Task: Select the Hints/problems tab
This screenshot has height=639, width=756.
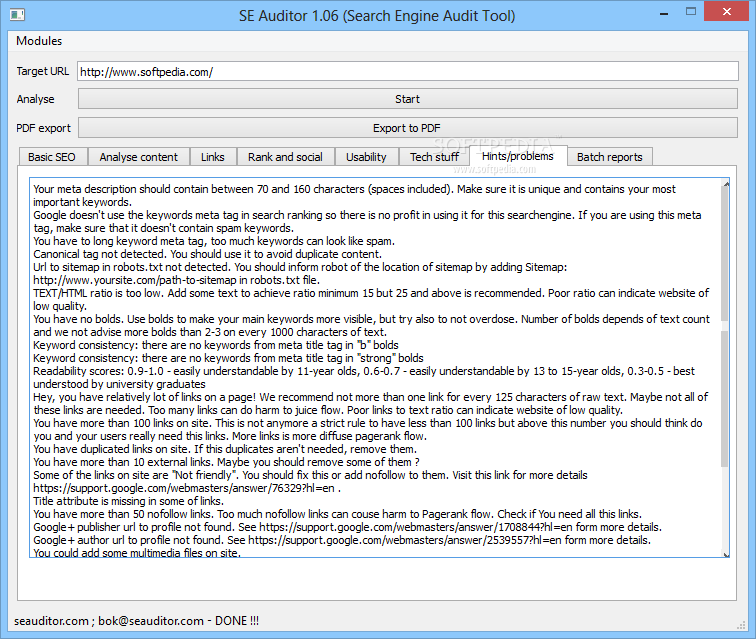Action: pyautogui.click(x=518, y=156)
